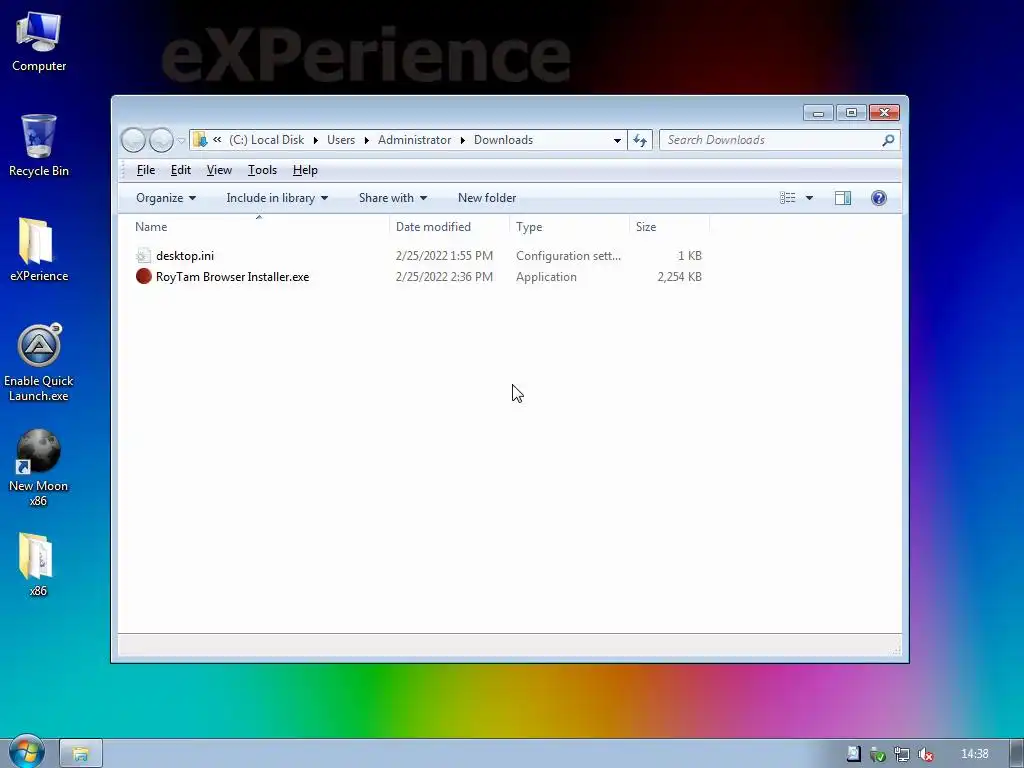Click the Downloads breadcrumb

[504, 140]
